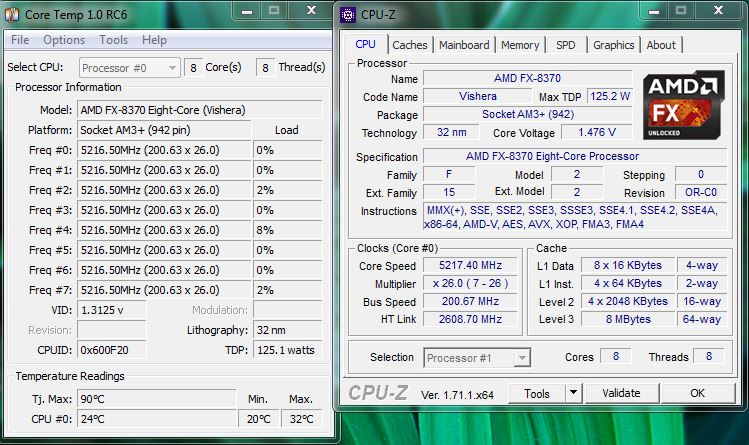This screenshot has width=749, height=445.
Task: Click the Revision value OR-C0
Action: point(701,192)
